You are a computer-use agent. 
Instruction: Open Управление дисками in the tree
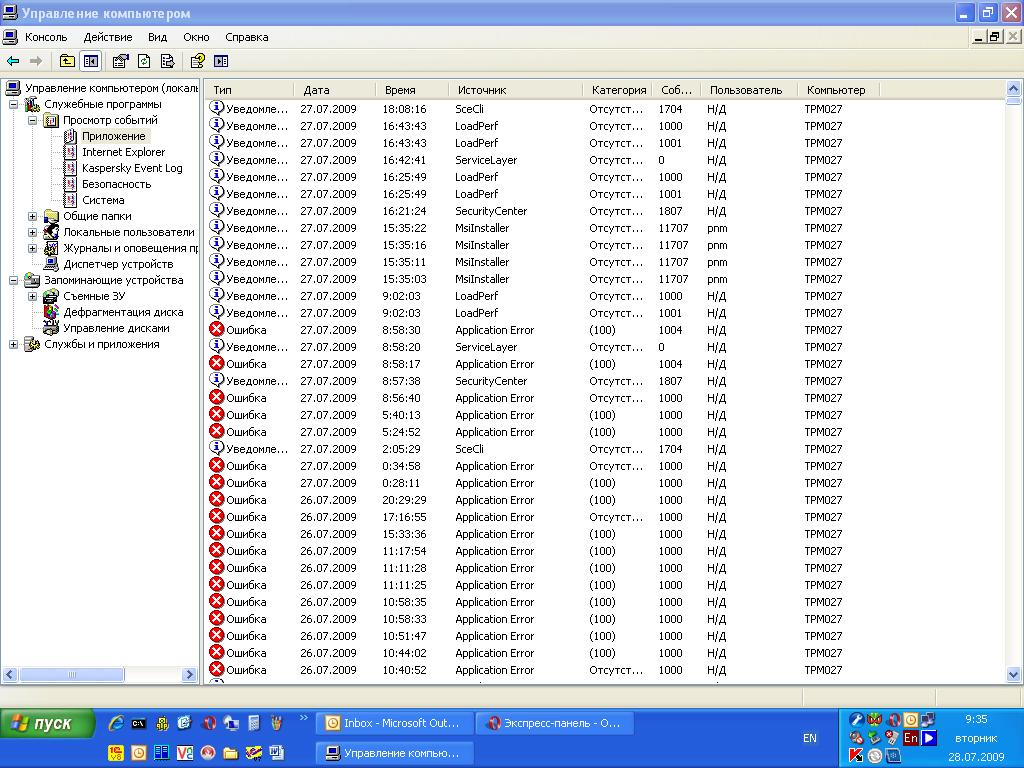tap(116, 328)
